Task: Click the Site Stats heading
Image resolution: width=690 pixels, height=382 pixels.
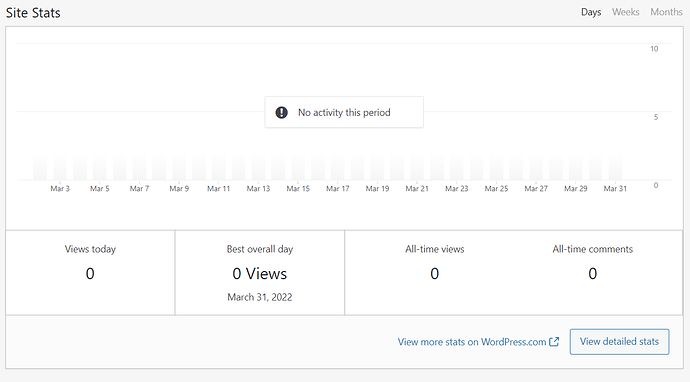Action: tap(33, 13)
